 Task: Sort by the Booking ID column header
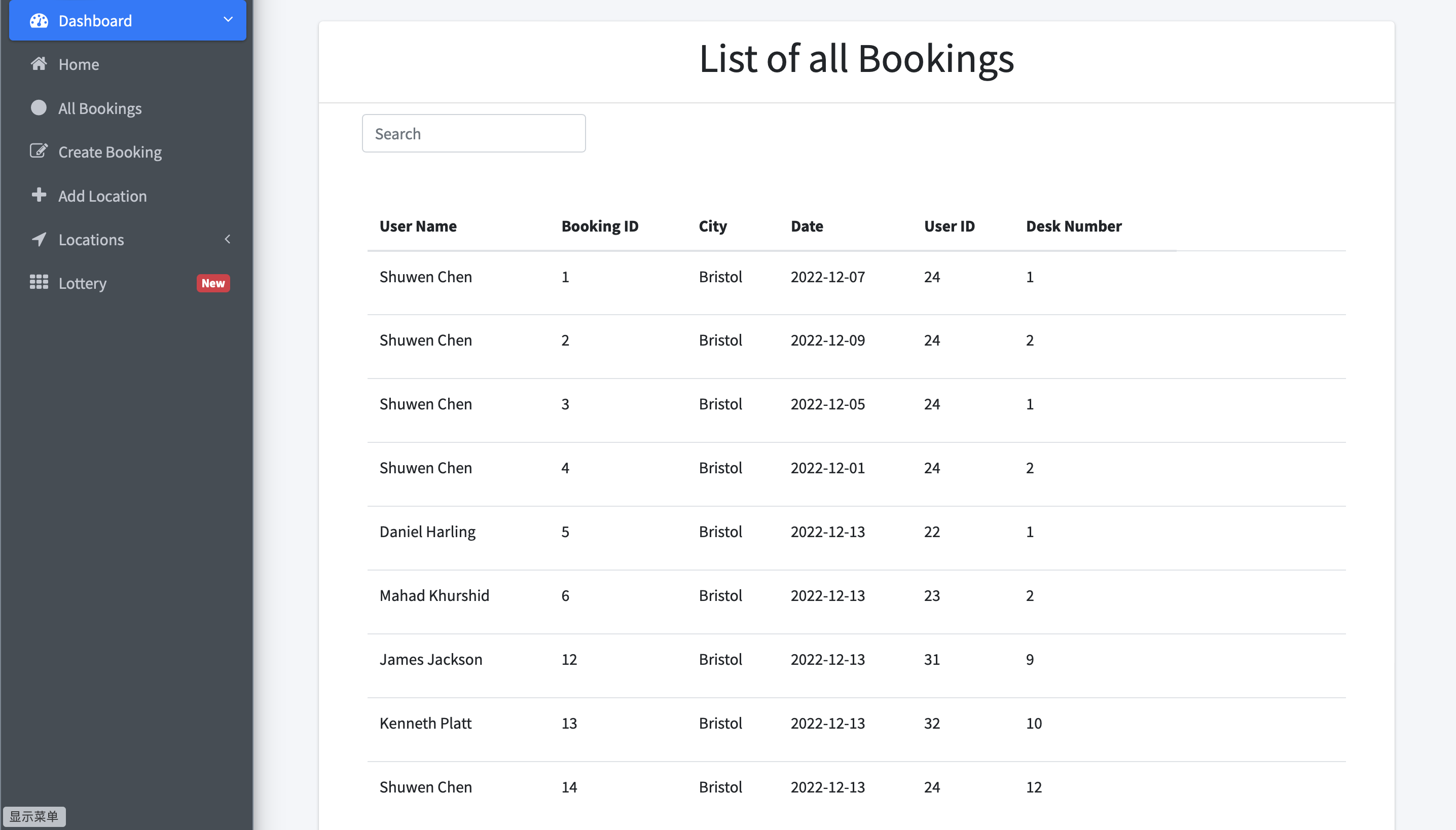(x=599, y=226)
